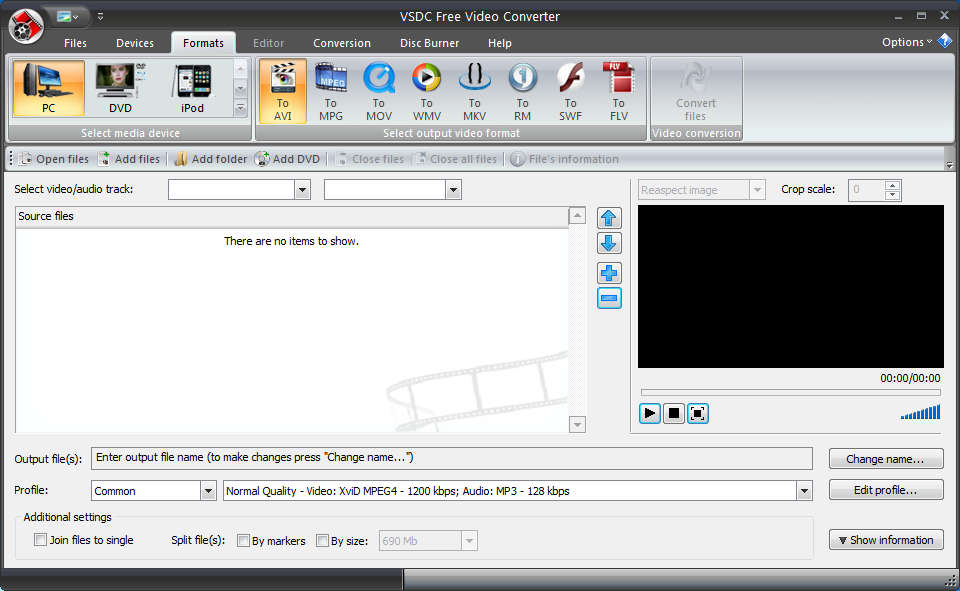The width and height of the screenshot is (960, 591).
Task: Open the Devices tab
Action: [x=135, y=43]
